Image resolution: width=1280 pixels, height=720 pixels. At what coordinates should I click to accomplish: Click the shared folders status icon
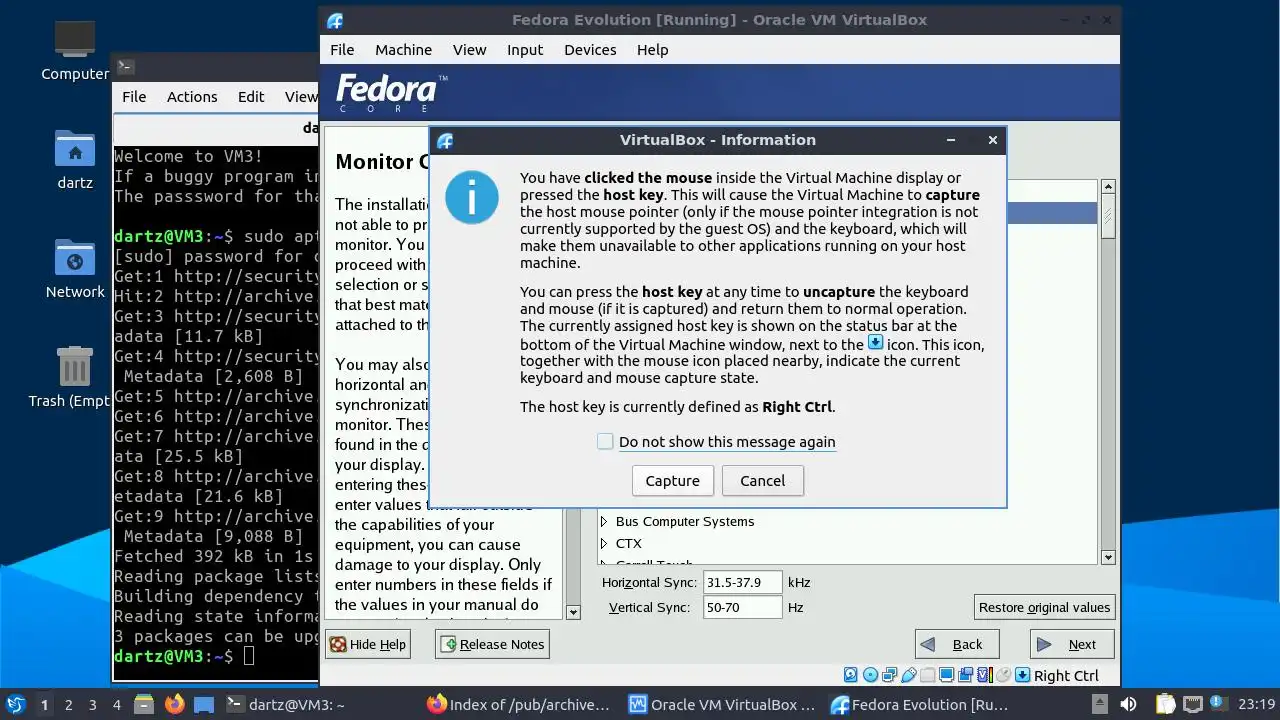pyautogui.click(x=927, y=675)
